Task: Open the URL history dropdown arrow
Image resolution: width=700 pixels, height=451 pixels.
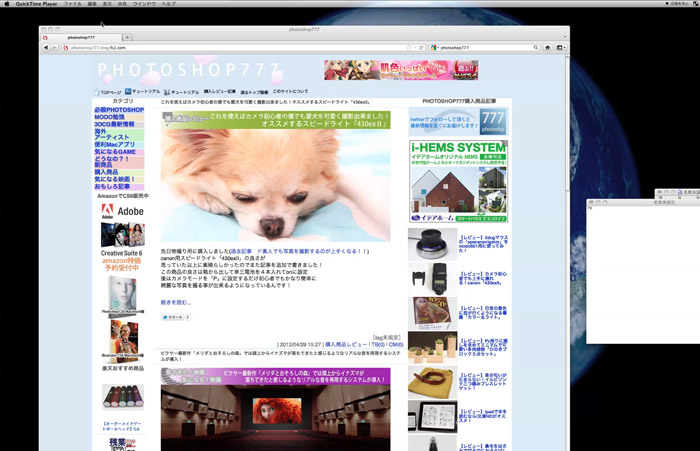Action: click(x=415, y=47)
